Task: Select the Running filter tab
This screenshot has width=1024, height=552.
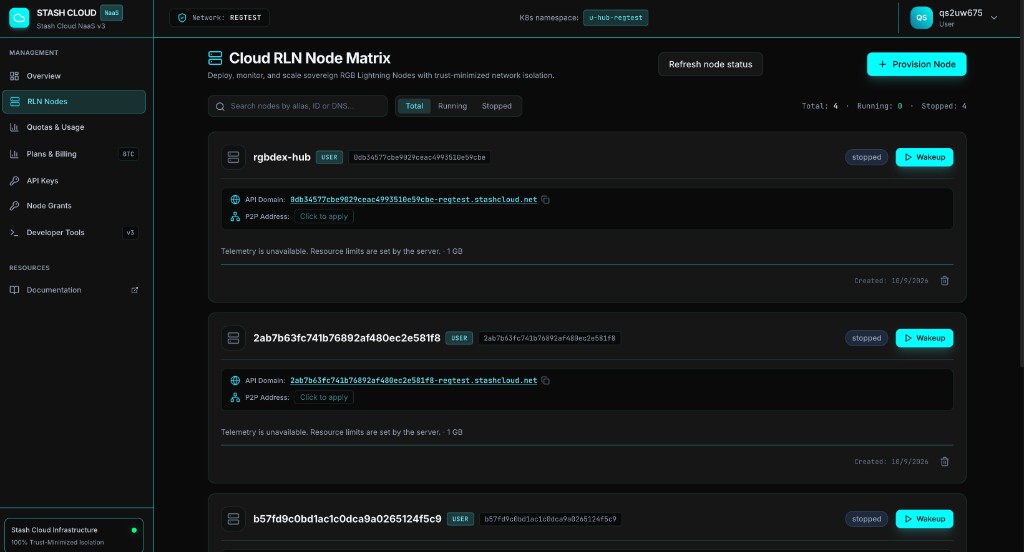Action: pos(453,106)
